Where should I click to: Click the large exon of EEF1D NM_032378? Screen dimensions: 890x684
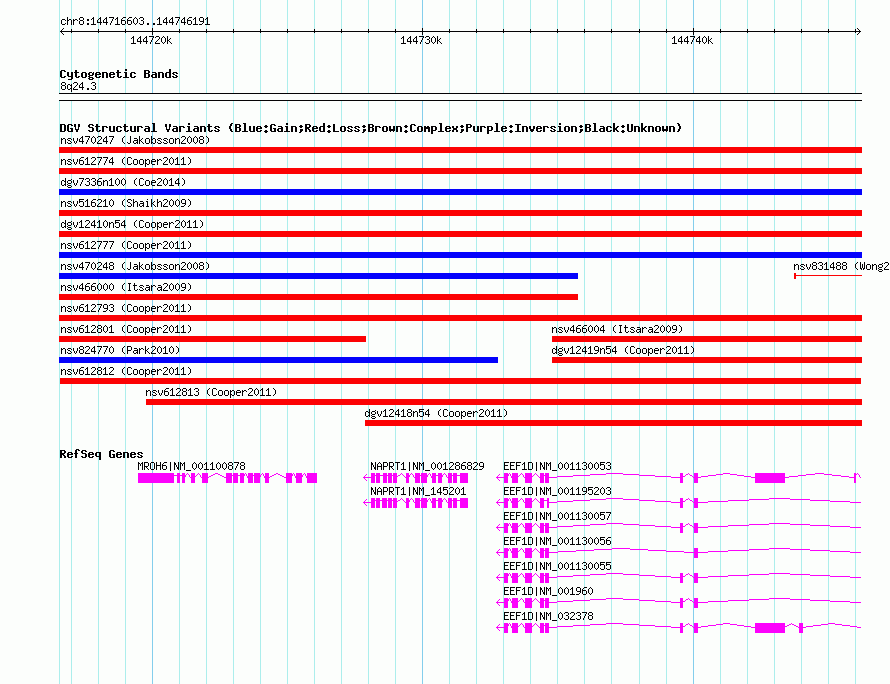click(770, 628)
